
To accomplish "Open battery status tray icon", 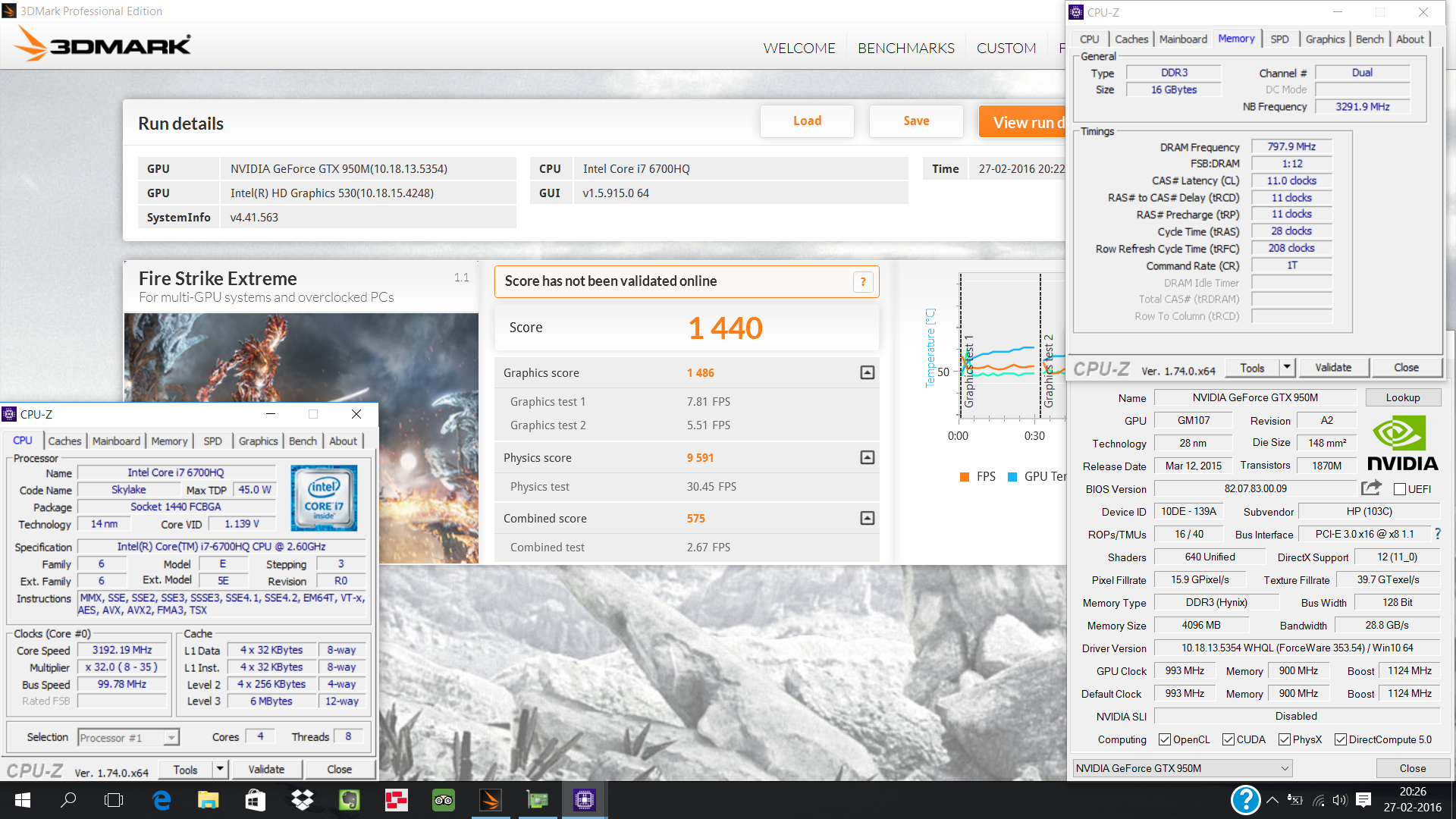I will 1295,800.
